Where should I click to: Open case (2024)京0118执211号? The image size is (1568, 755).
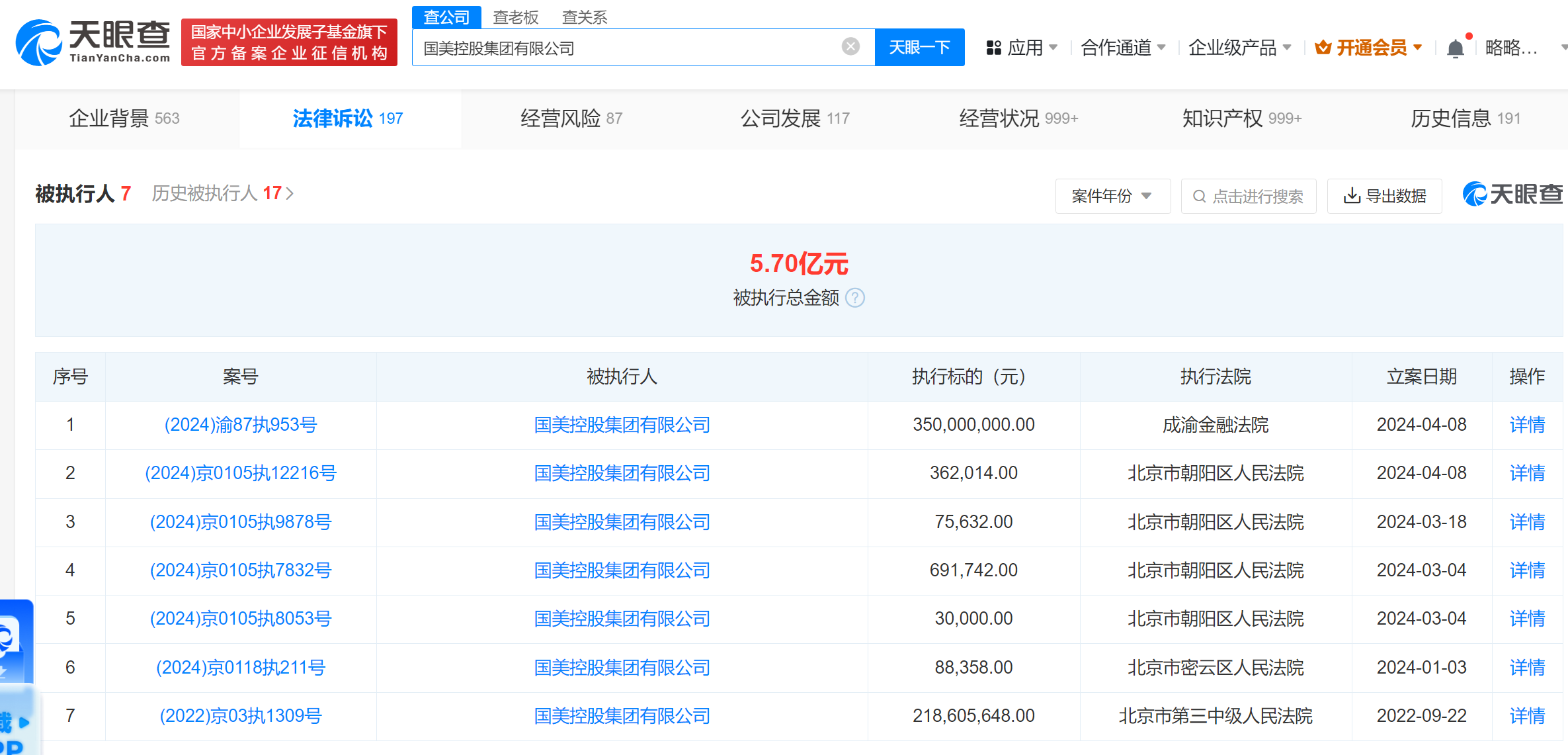[x=241, y=668]
